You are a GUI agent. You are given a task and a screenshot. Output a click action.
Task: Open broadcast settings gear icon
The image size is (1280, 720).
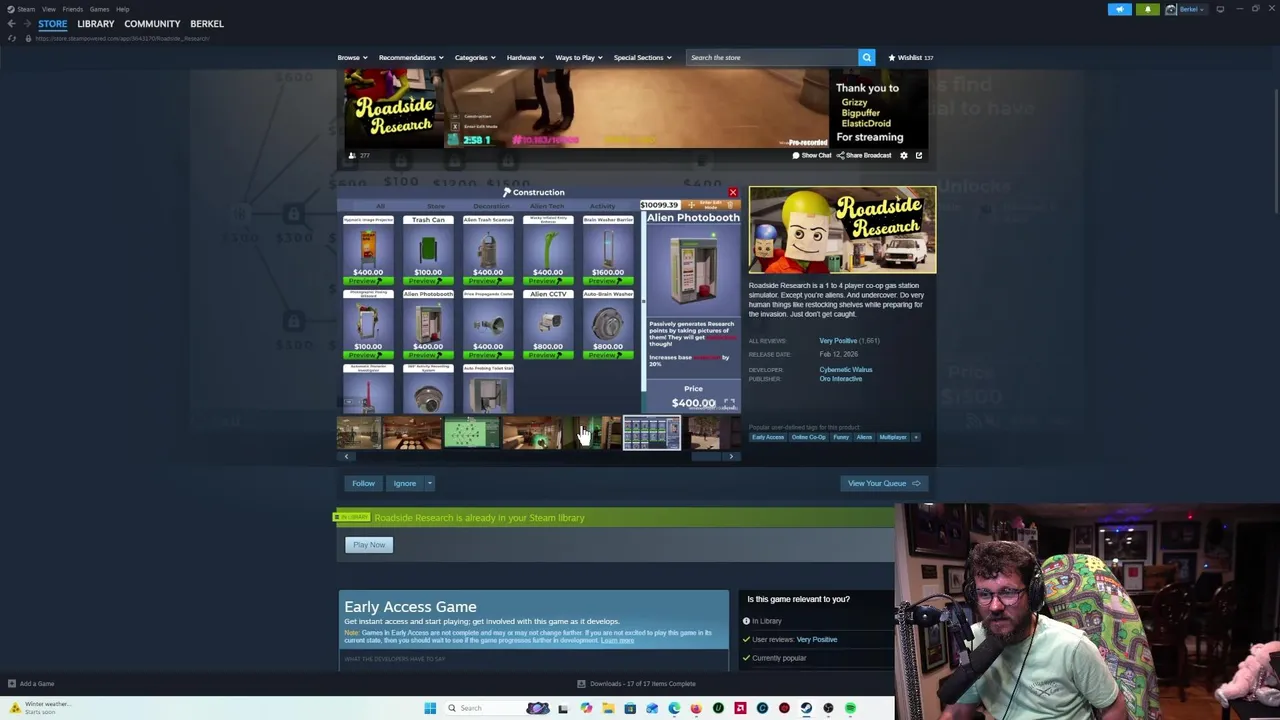[904, 156]
